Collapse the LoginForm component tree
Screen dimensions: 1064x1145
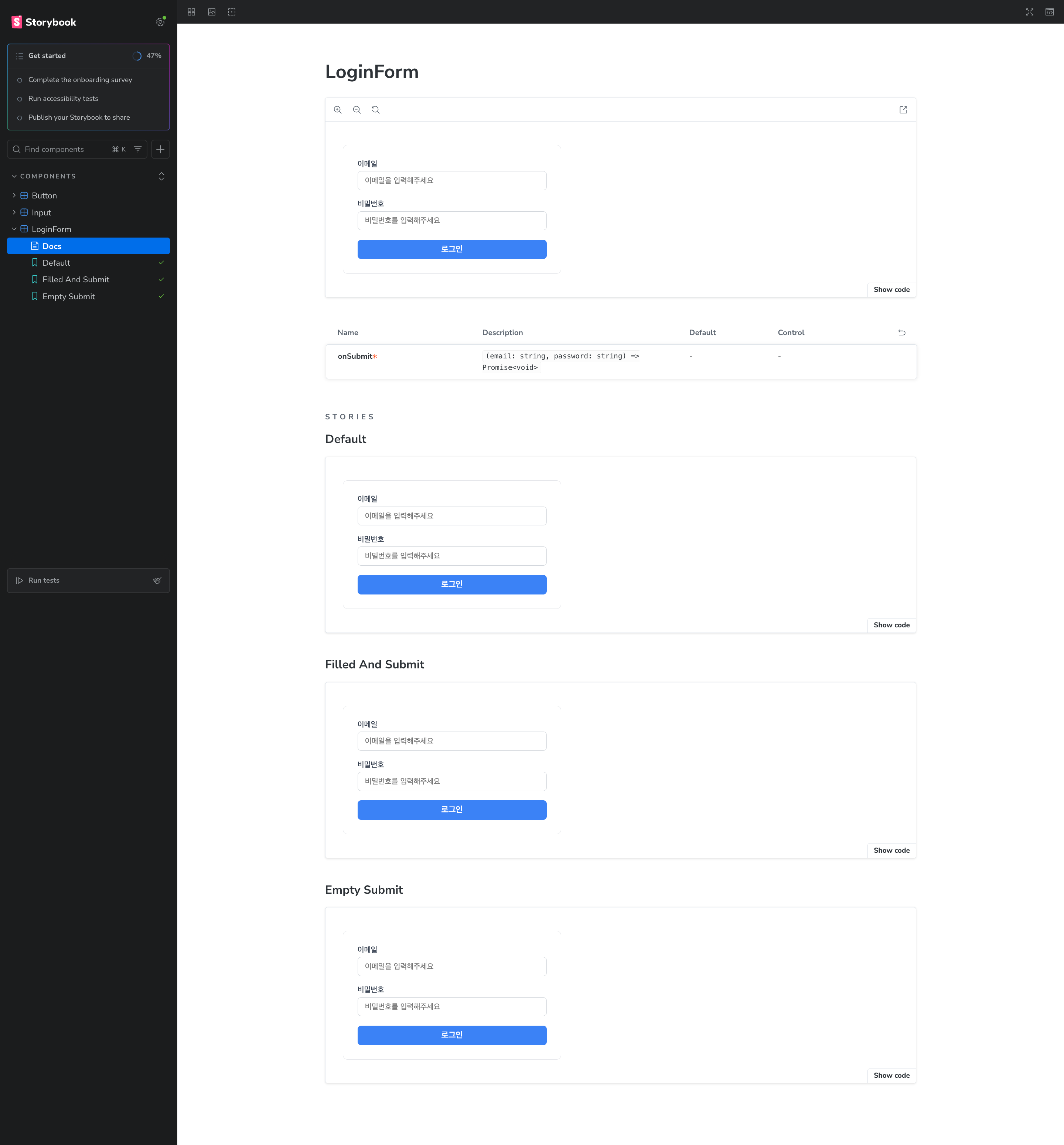click(x=14, y=229)
